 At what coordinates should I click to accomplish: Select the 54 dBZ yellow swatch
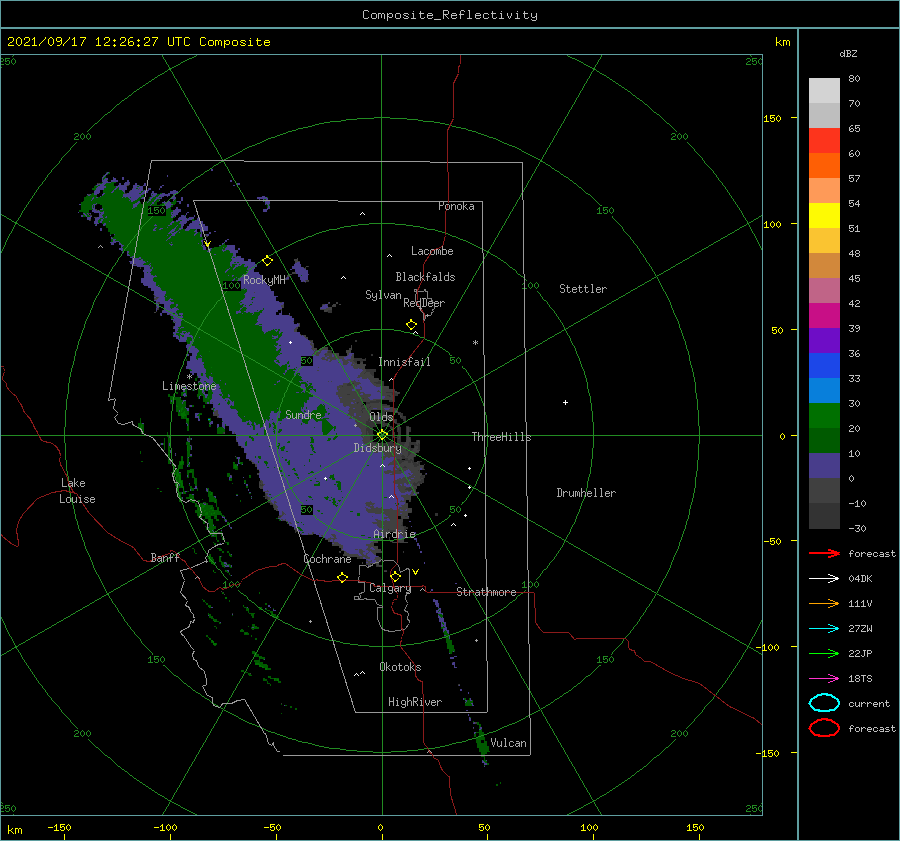(x=824, y=216)
